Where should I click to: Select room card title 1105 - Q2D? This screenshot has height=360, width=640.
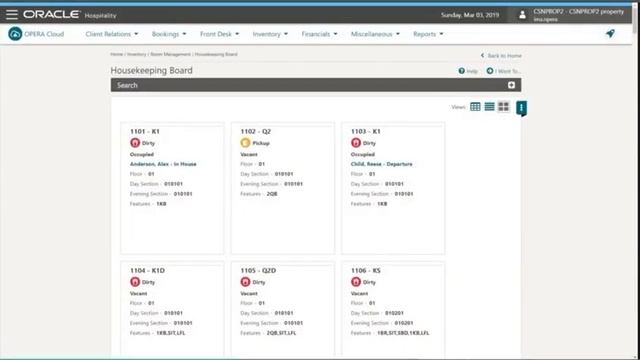pyautogui.click(x=258, y=271)
